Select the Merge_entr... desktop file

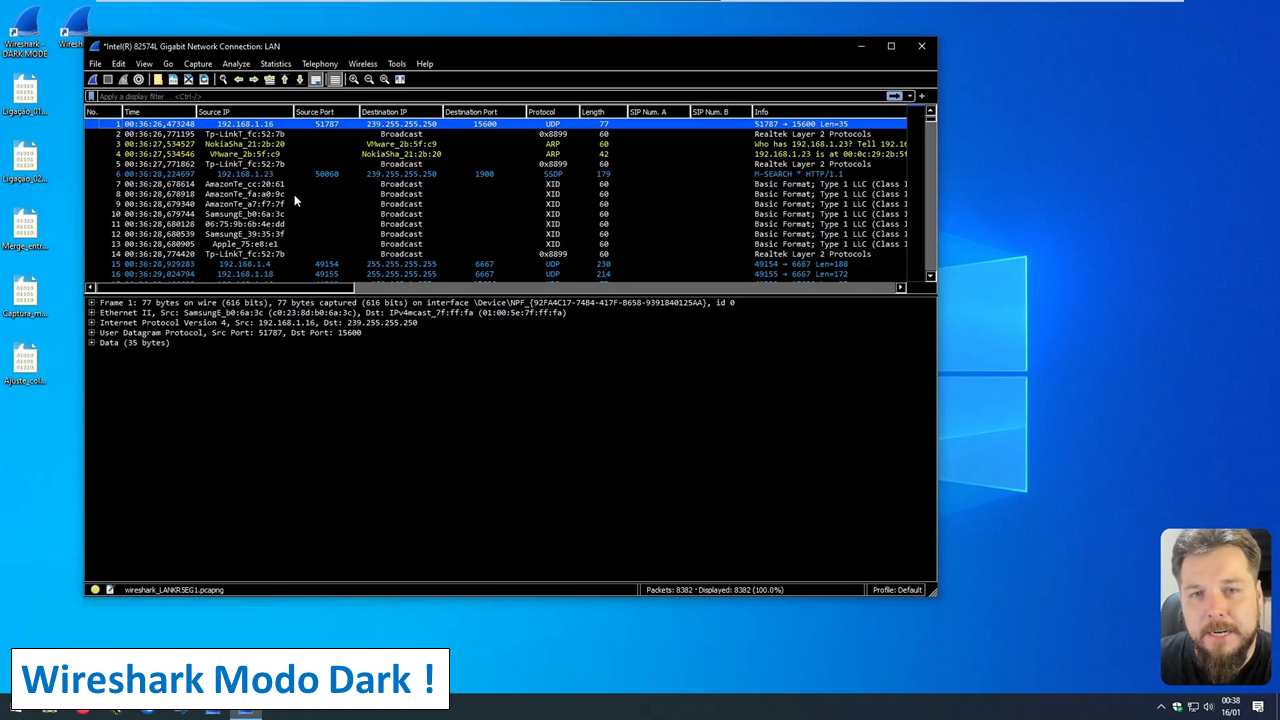pos(25,231)
